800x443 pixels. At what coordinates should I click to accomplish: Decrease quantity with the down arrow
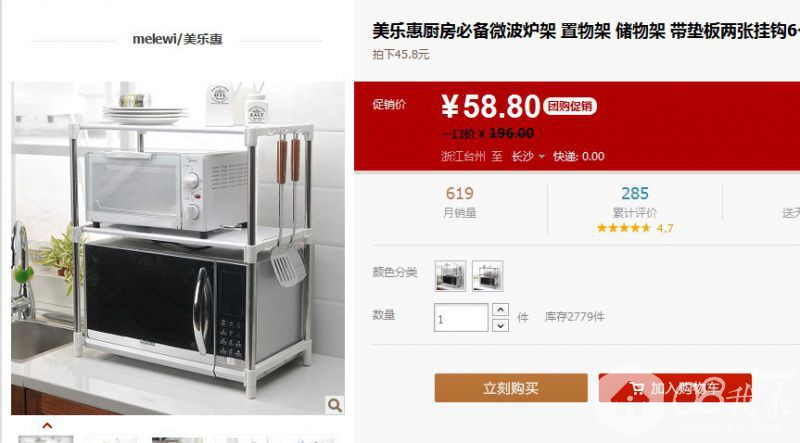click(501, 325)
